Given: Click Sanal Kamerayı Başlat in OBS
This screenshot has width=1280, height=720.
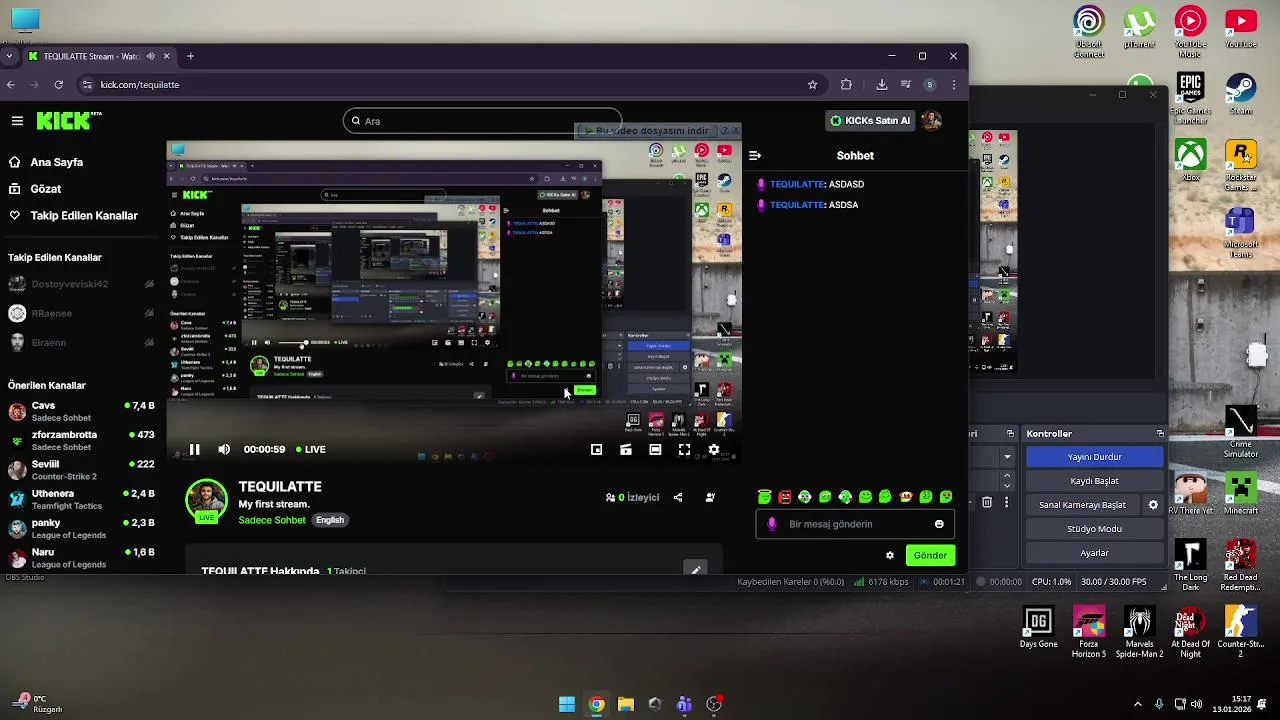Looking at the screenshot, I should (x=1082, y=505).
